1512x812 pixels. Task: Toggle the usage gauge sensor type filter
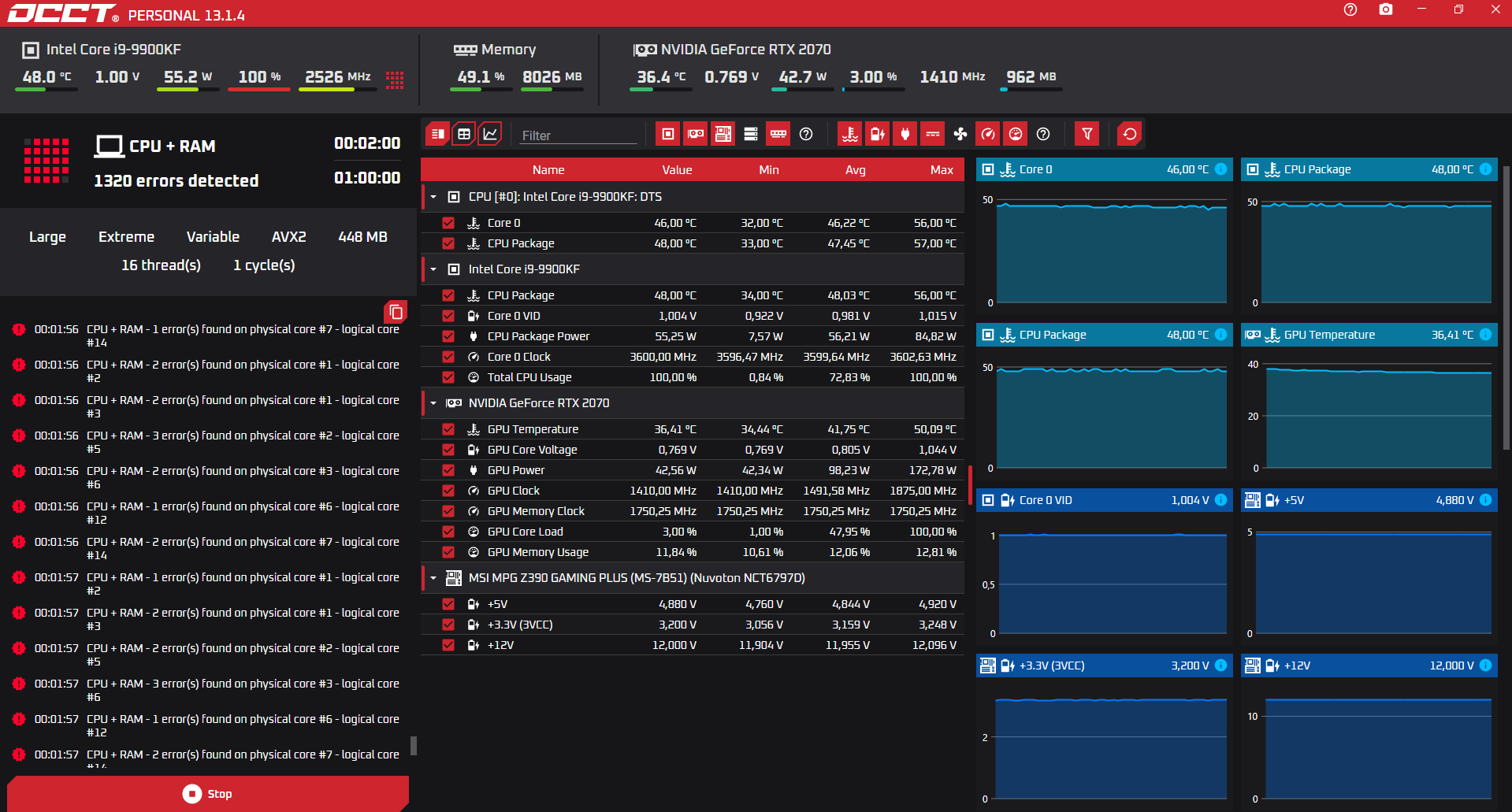tap(1016, 134)
